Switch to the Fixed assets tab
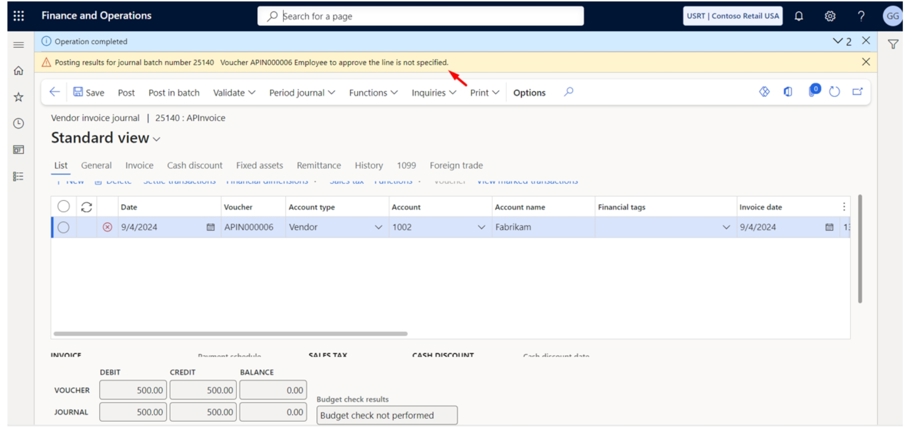 (259, 165)
